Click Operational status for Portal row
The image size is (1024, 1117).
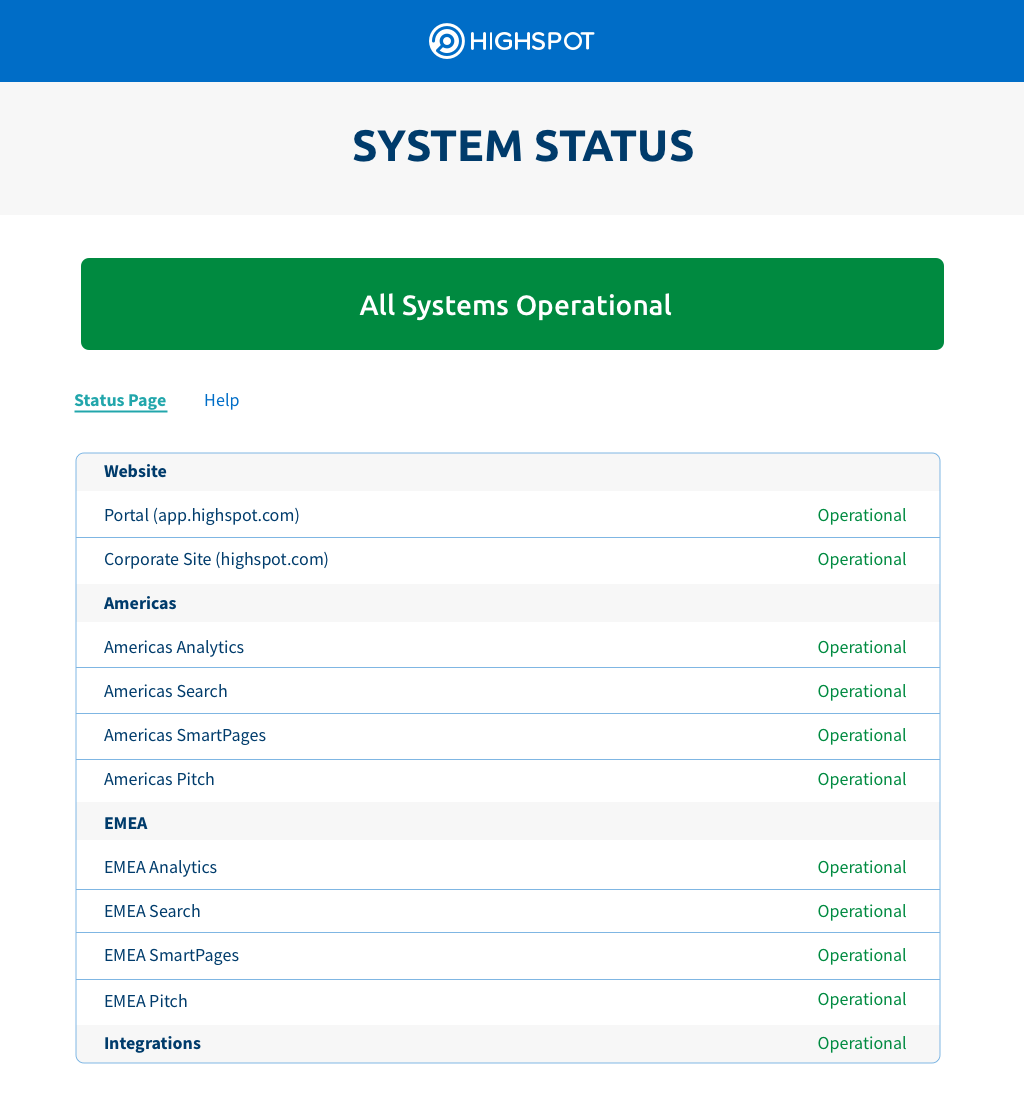click(862, 515)
